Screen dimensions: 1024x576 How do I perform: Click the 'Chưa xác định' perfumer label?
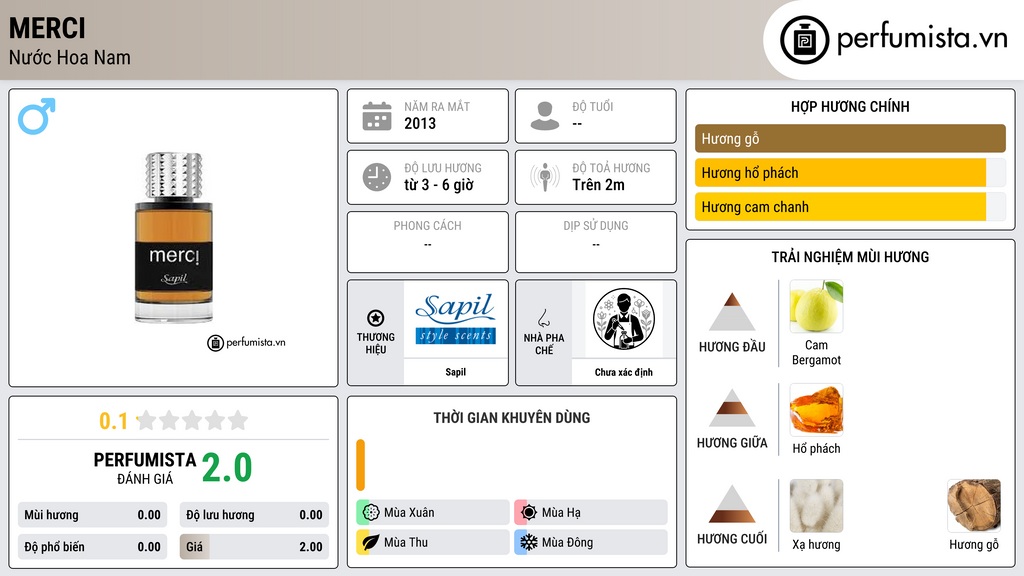pyautogui.click(x=624, y=372)
